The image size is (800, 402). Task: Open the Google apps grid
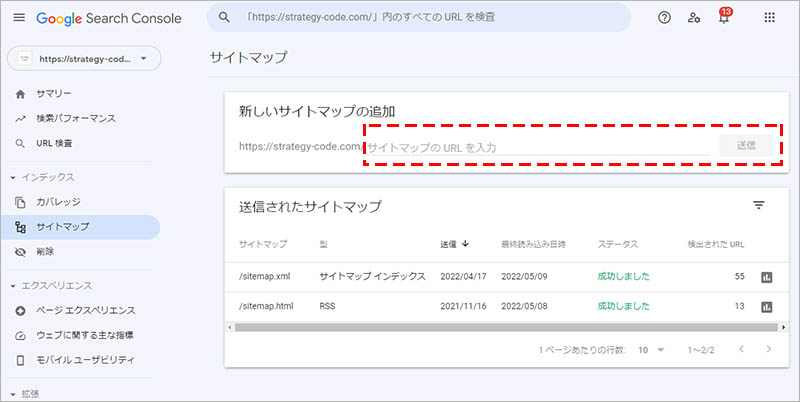769,18
